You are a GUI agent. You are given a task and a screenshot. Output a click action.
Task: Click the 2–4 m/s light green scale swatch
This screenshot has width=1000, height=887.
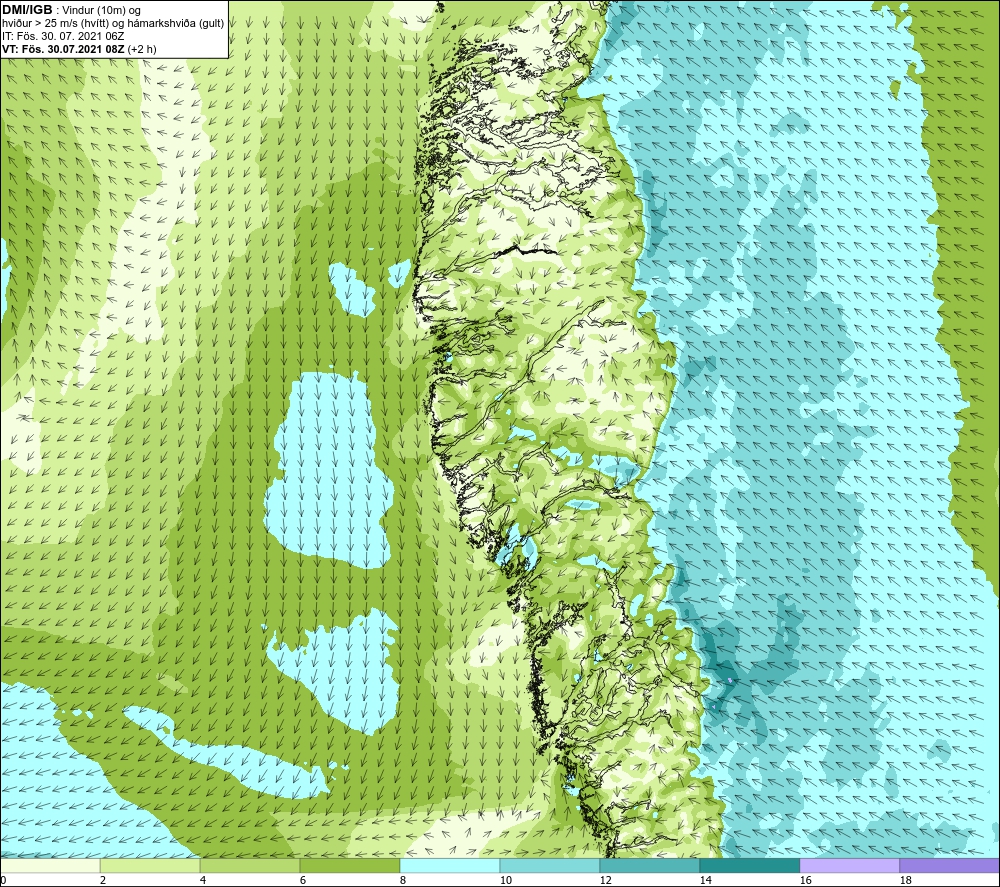[x=150, y=865]
